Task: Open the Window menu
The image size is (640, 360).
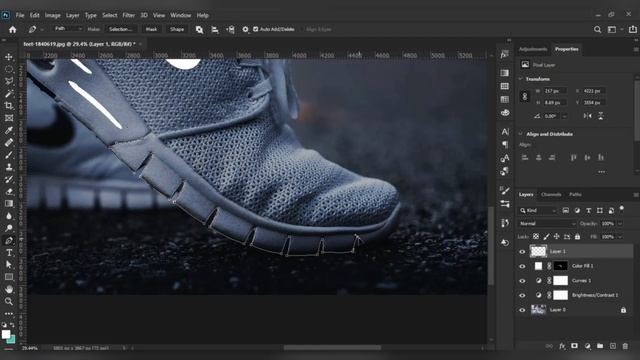Action: click(x=180, y=15)
